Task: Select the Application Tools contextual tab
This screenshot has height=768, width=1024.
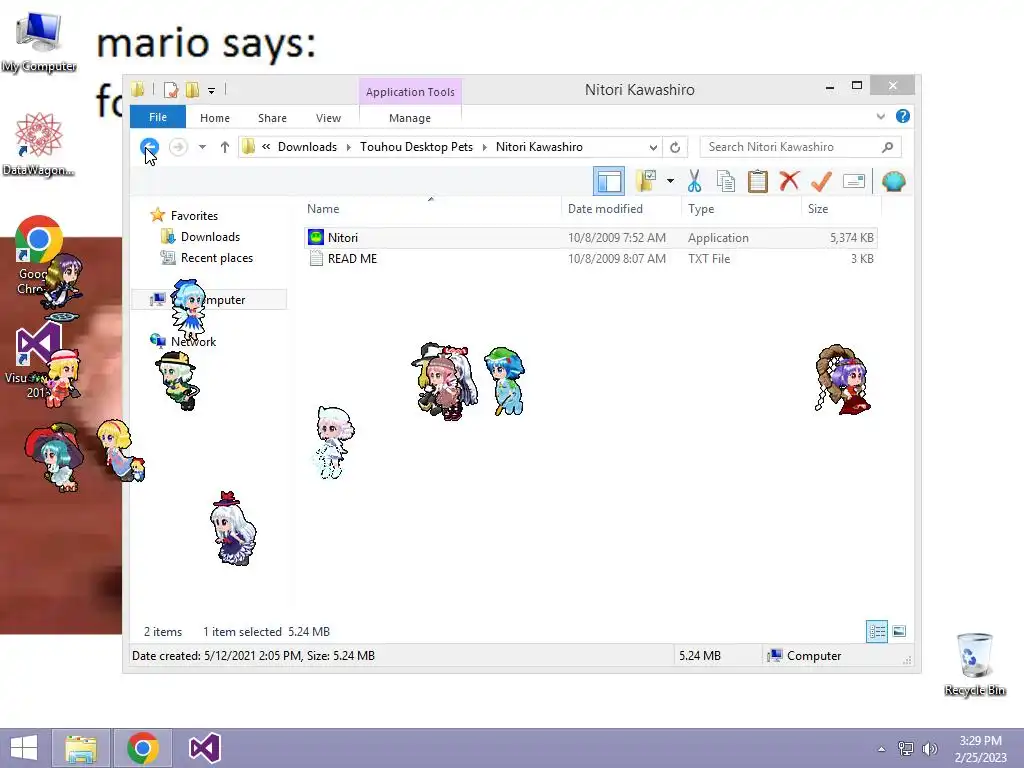Action: click(410, 92)
